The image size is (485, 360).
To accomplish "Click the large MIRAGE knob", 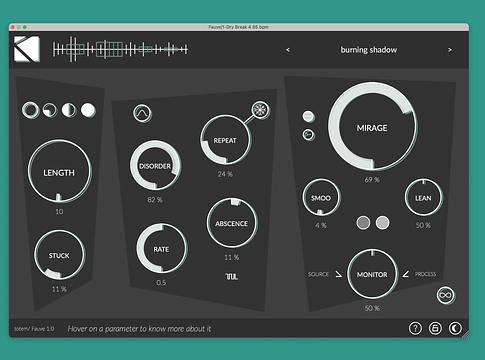I will [x=372, y=127].
